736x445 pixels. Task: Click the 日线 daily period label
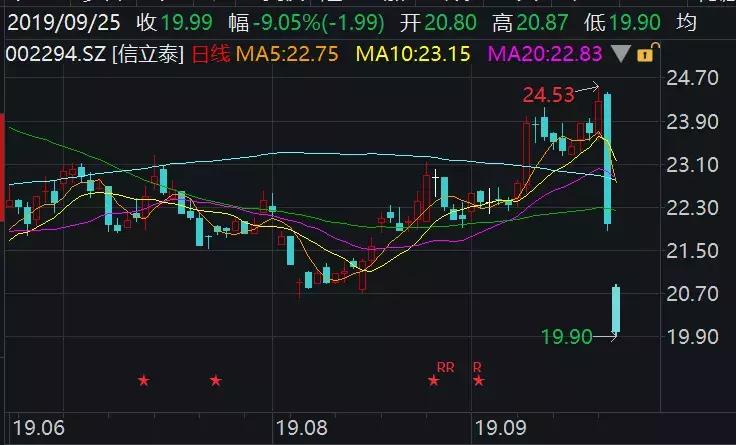pyautogui.click(x=211, y=54)
